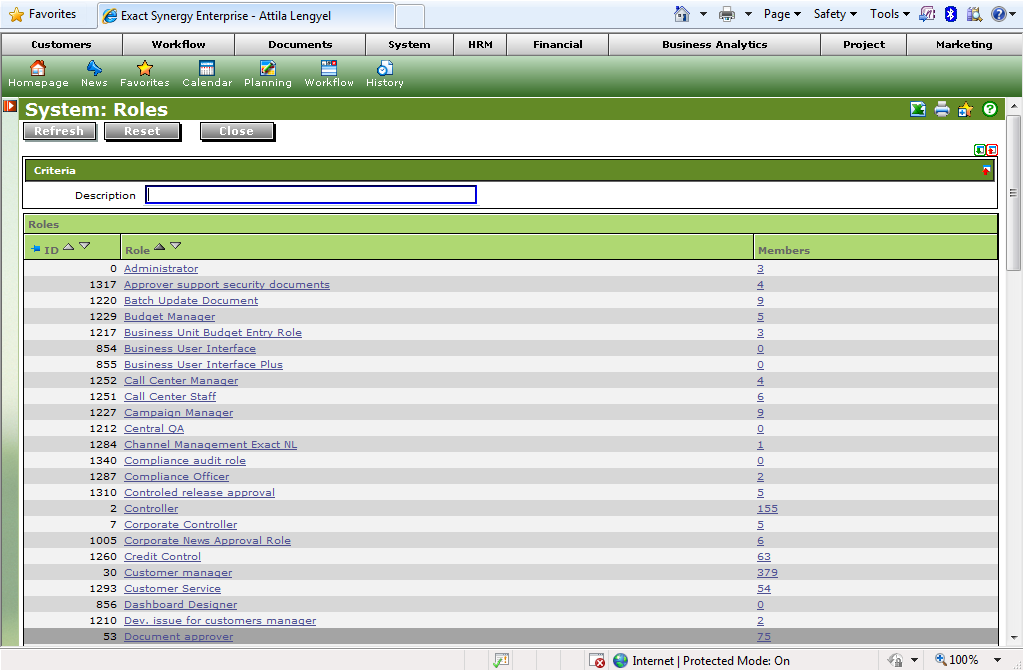
Task: Click the blocked pop-up icon in status bar
Action: 596,661
